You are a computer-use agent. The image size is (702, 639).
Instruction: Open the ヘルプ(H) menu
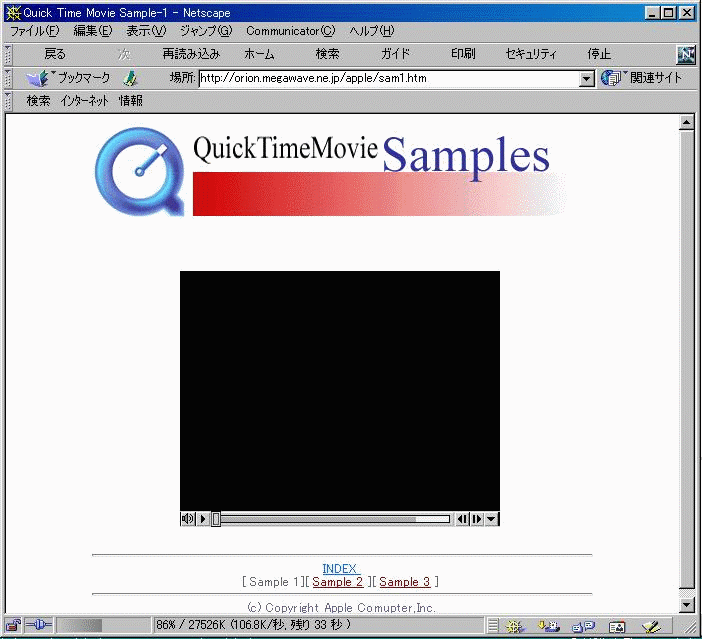point(372,31)
